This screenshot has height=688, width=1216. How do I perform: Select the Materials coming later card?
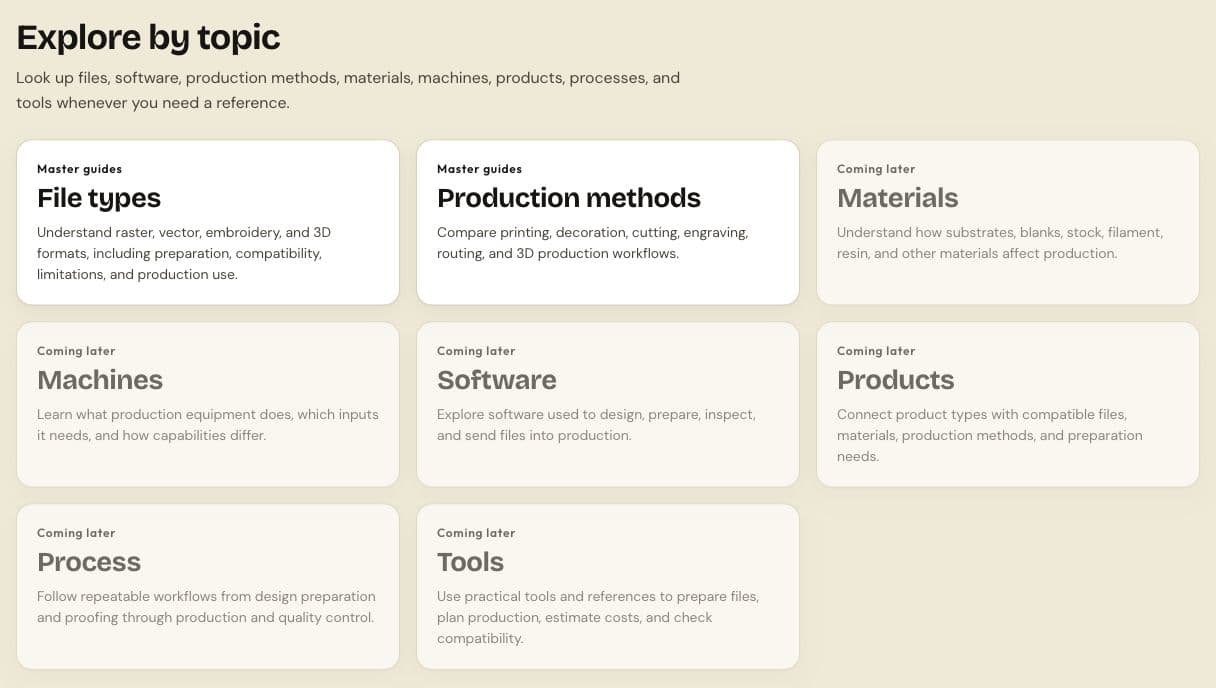click(1008, 222)
